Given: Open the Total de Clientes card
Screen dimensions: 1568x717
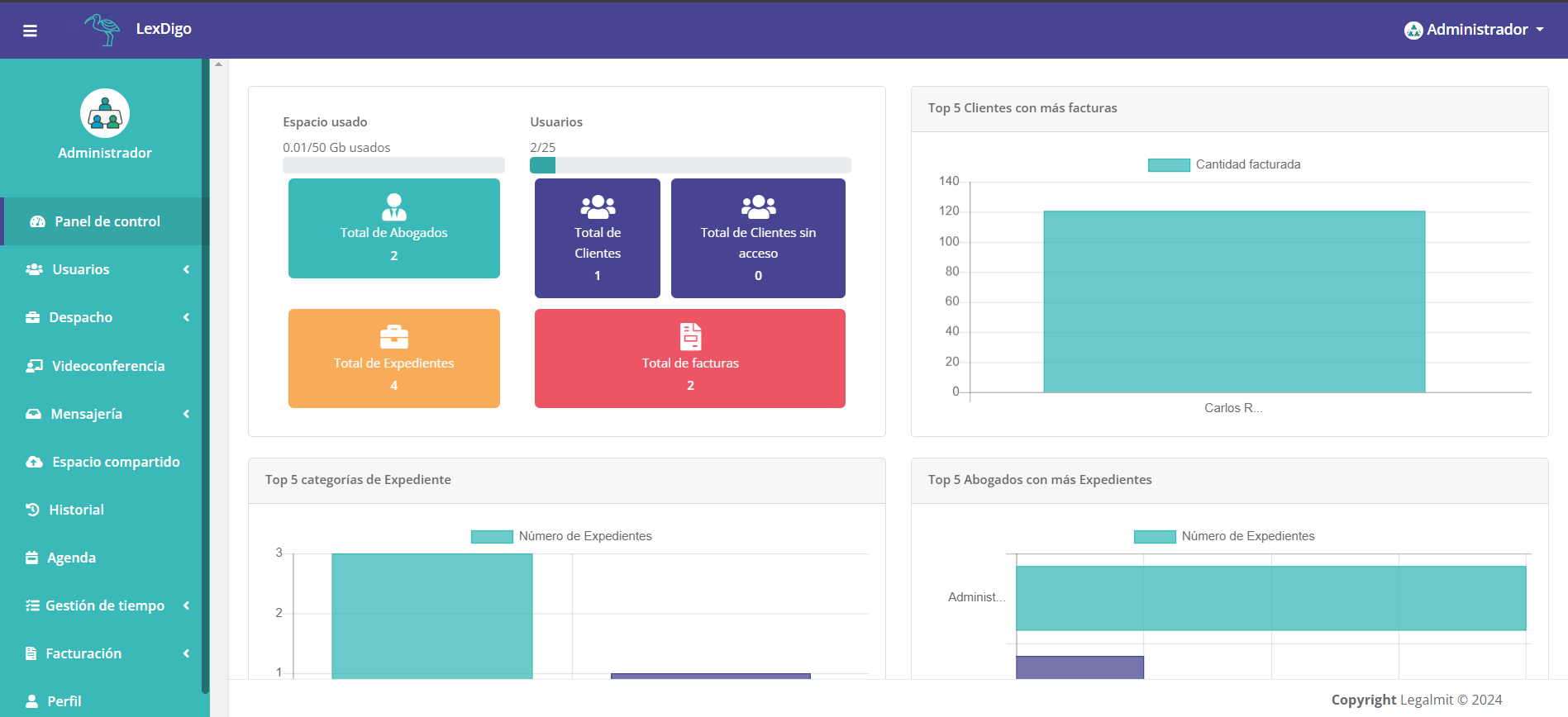Looking at the screenshot, I should [x=598, y=238].
